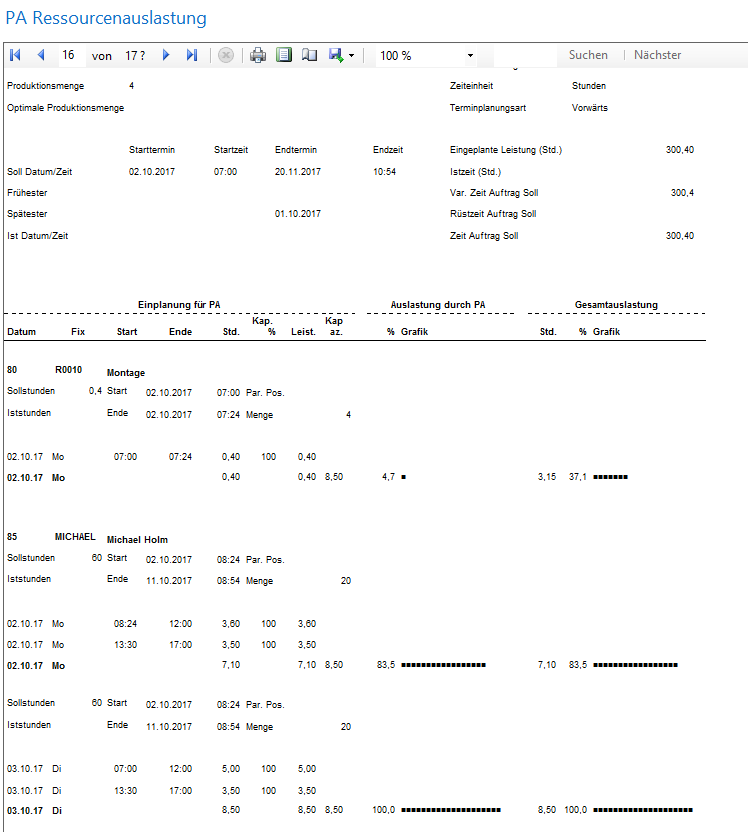Click the Starttermin value 02.10.2017
Viewport: 748px width, 832px height.
[152, 172]
